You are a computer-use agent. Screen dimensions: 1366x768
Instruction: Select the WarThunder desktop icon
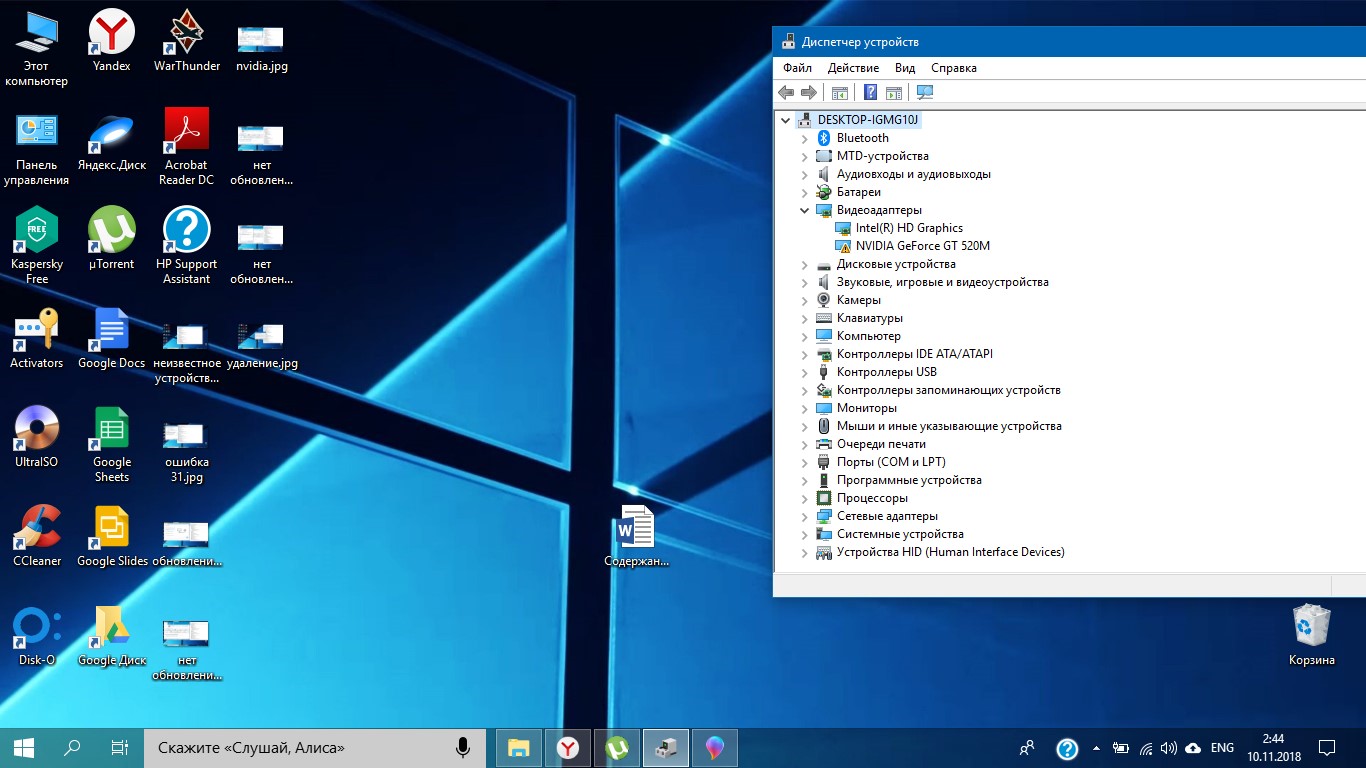coord(187,42)
